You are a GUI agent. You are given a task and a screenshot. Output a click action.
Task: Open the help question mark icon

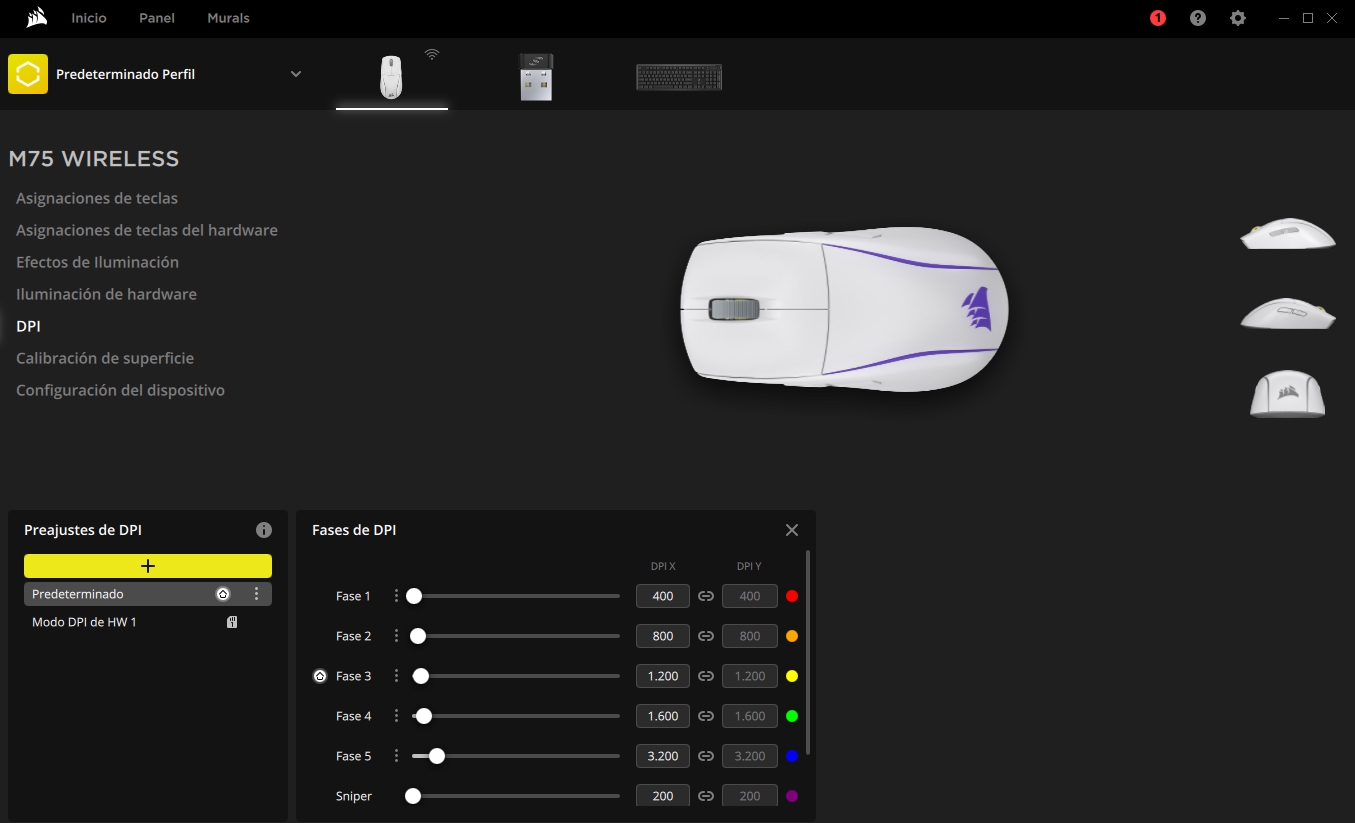click(1198, 18)
